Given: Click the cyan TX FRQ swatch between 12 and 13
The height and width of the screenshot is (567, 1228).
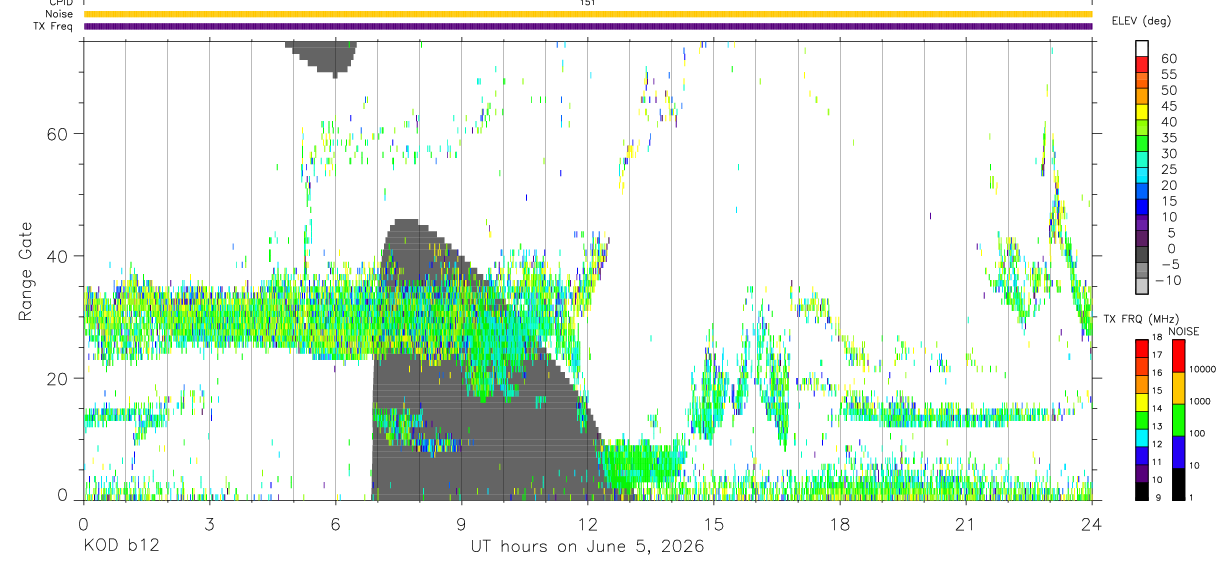Looking at the screenshot, I should click(x=1142, y=437).
